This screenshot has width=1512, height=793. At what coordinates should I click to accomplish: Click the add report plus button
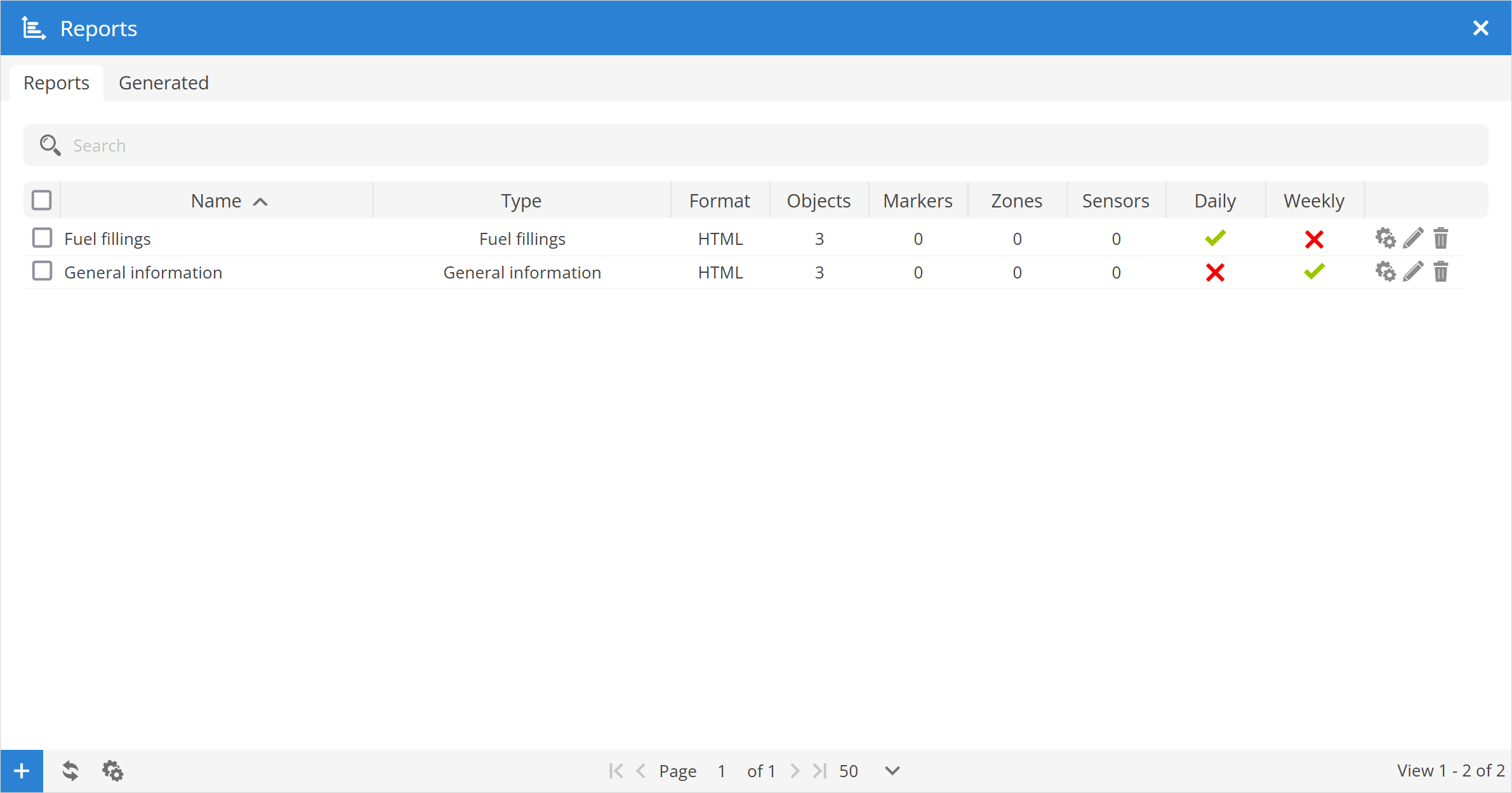click(22, 771)
